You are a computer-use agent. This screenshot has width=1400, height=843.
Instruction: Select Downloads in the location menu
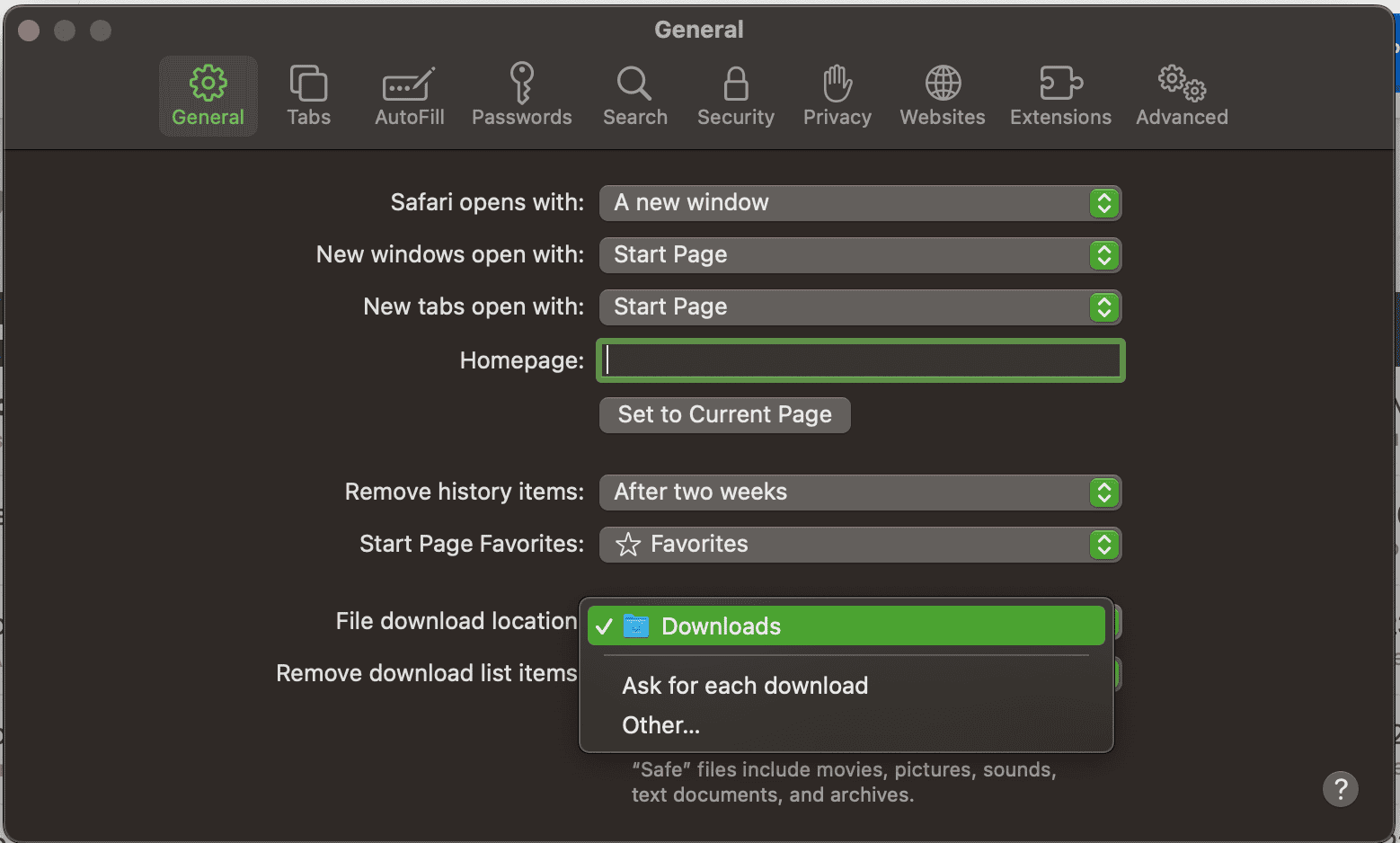tap(846, 626)
